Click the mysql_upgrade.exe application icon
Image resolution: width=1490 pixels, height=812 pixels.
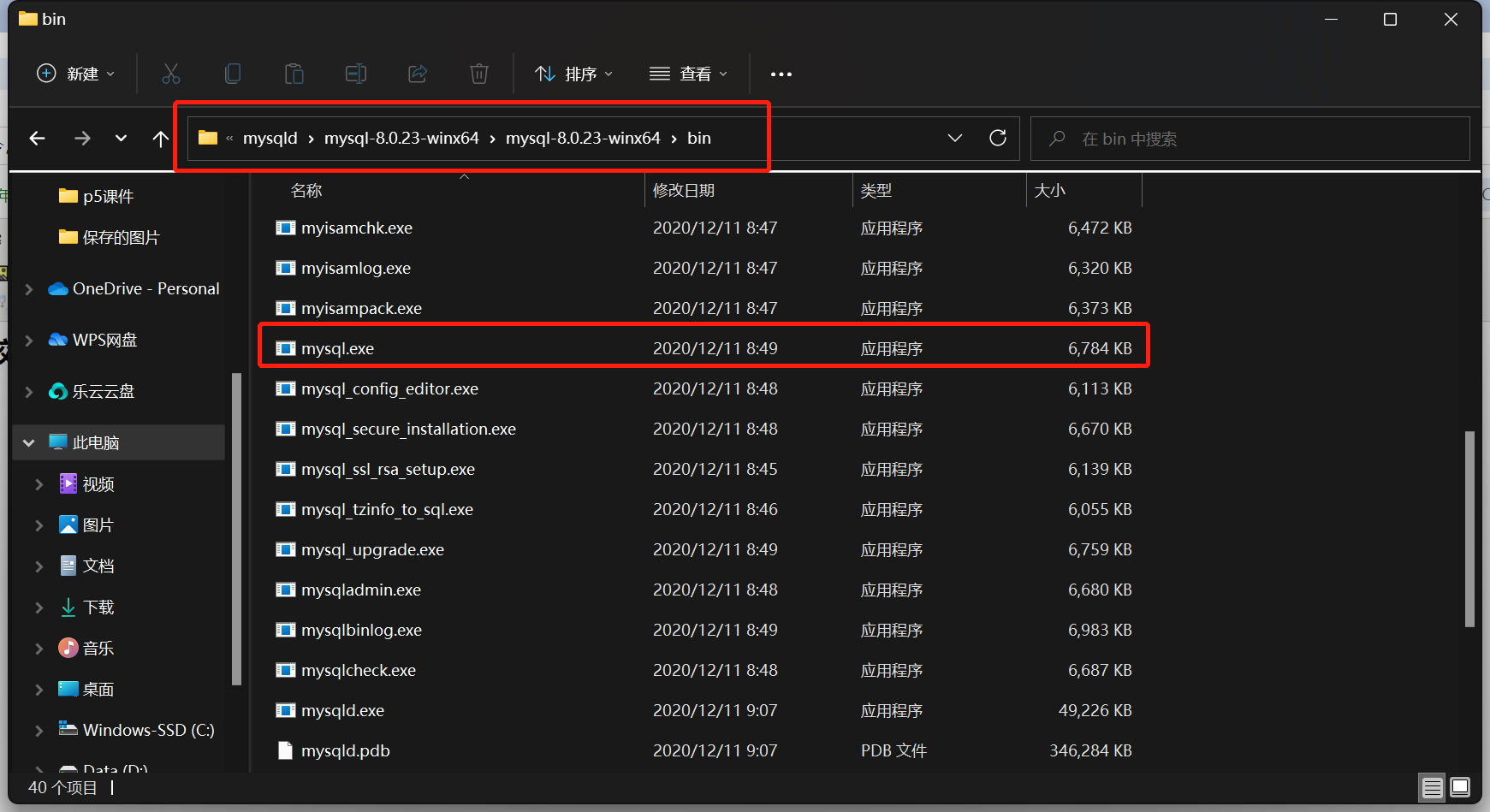coord(286,549)
